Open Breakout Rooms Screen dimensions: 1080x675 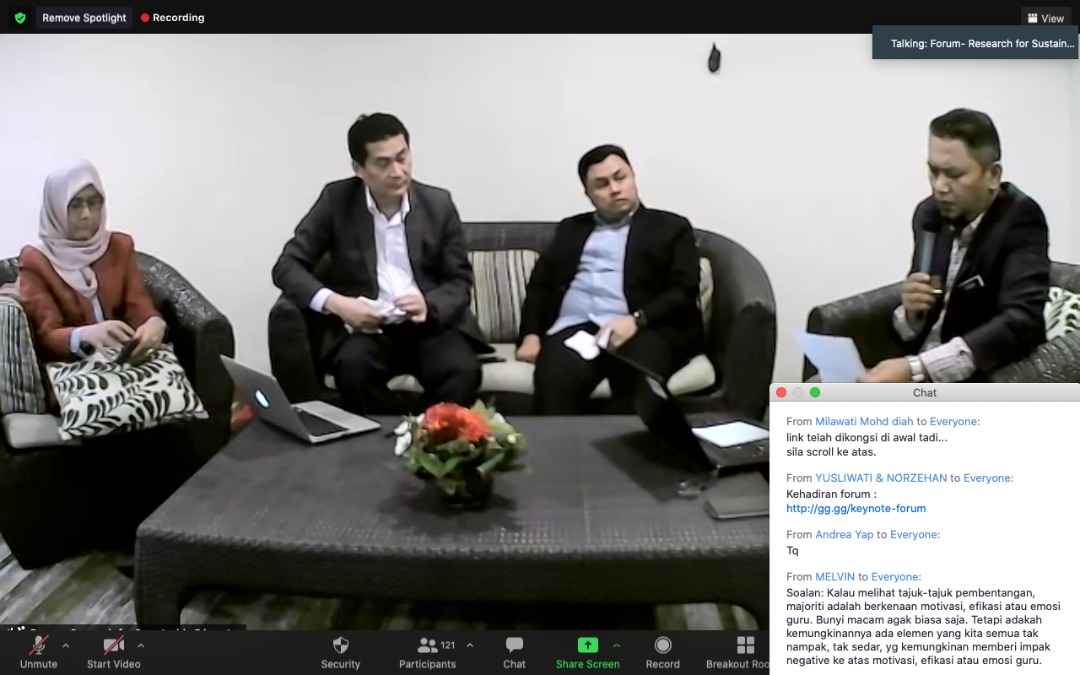pyautogui.click(x=744, y=645)
